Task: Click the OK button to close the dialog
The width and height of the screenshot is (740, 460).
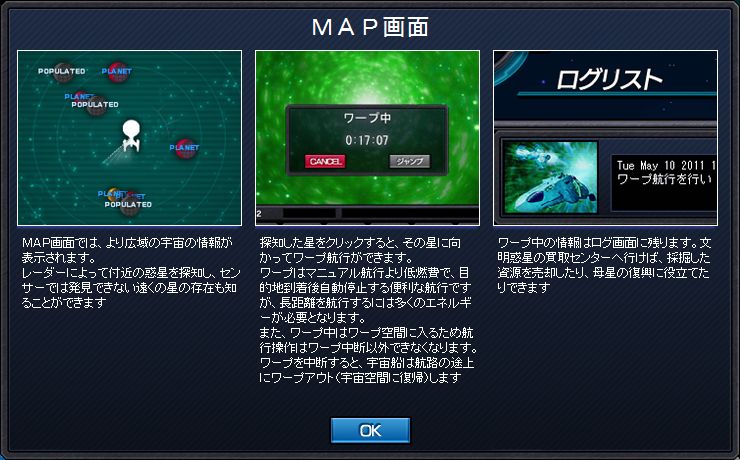Action: tap(370, 430)
